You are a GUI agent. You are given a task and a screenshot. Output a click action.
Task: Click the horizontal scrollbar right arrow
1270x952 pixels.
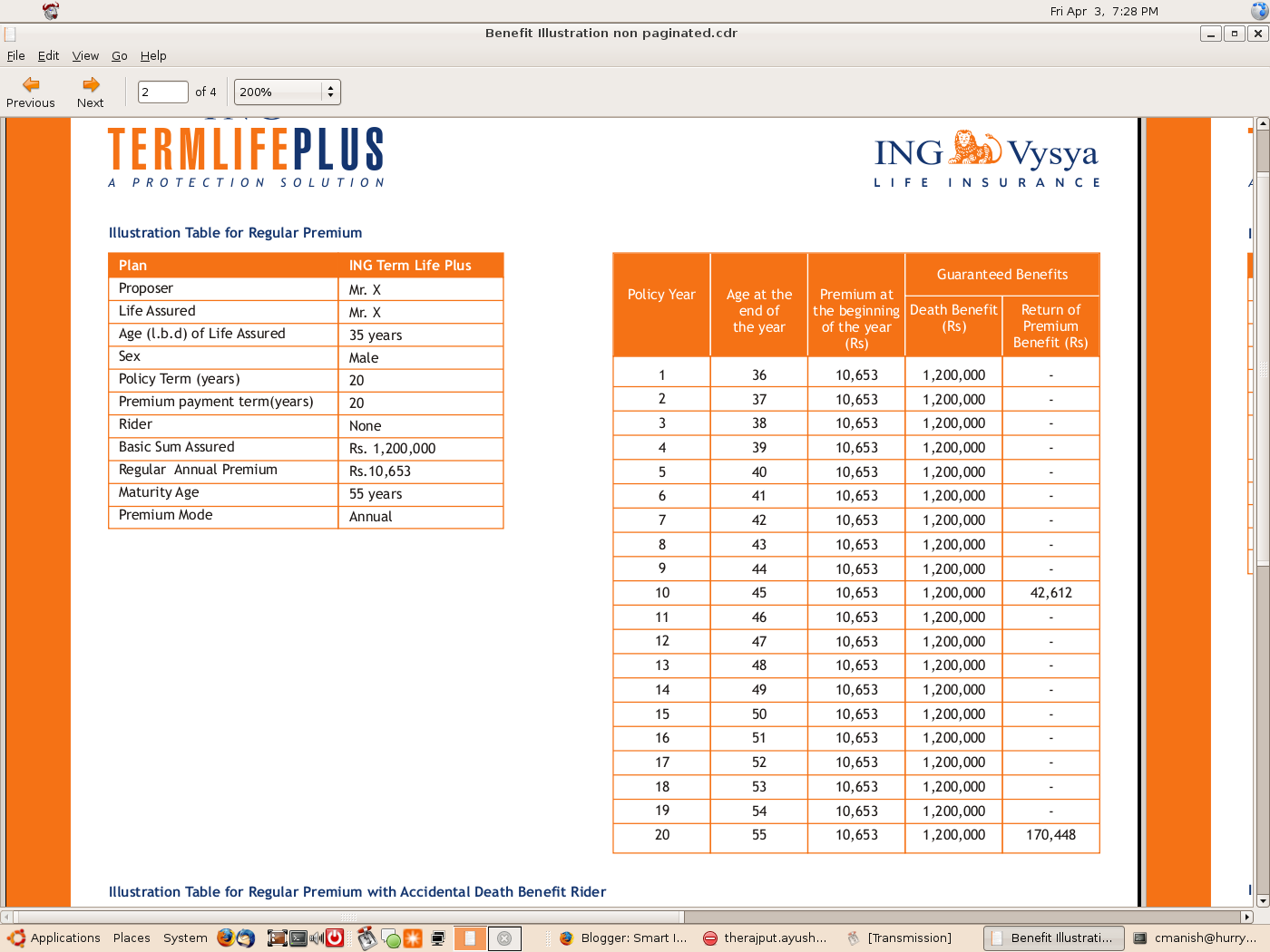(1247, 917)
